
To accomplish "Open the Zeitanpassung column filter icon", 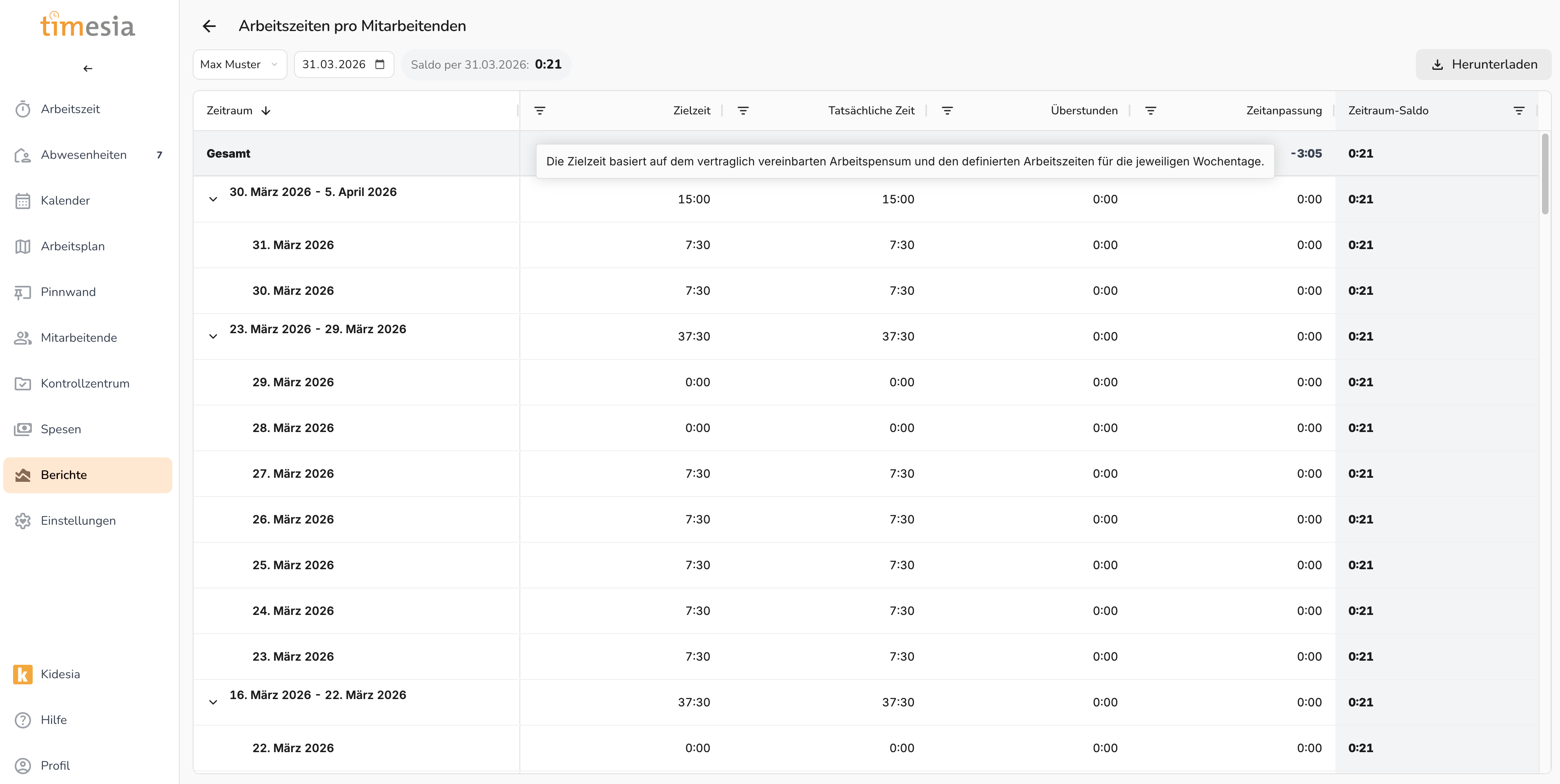I will point(1151,110).
